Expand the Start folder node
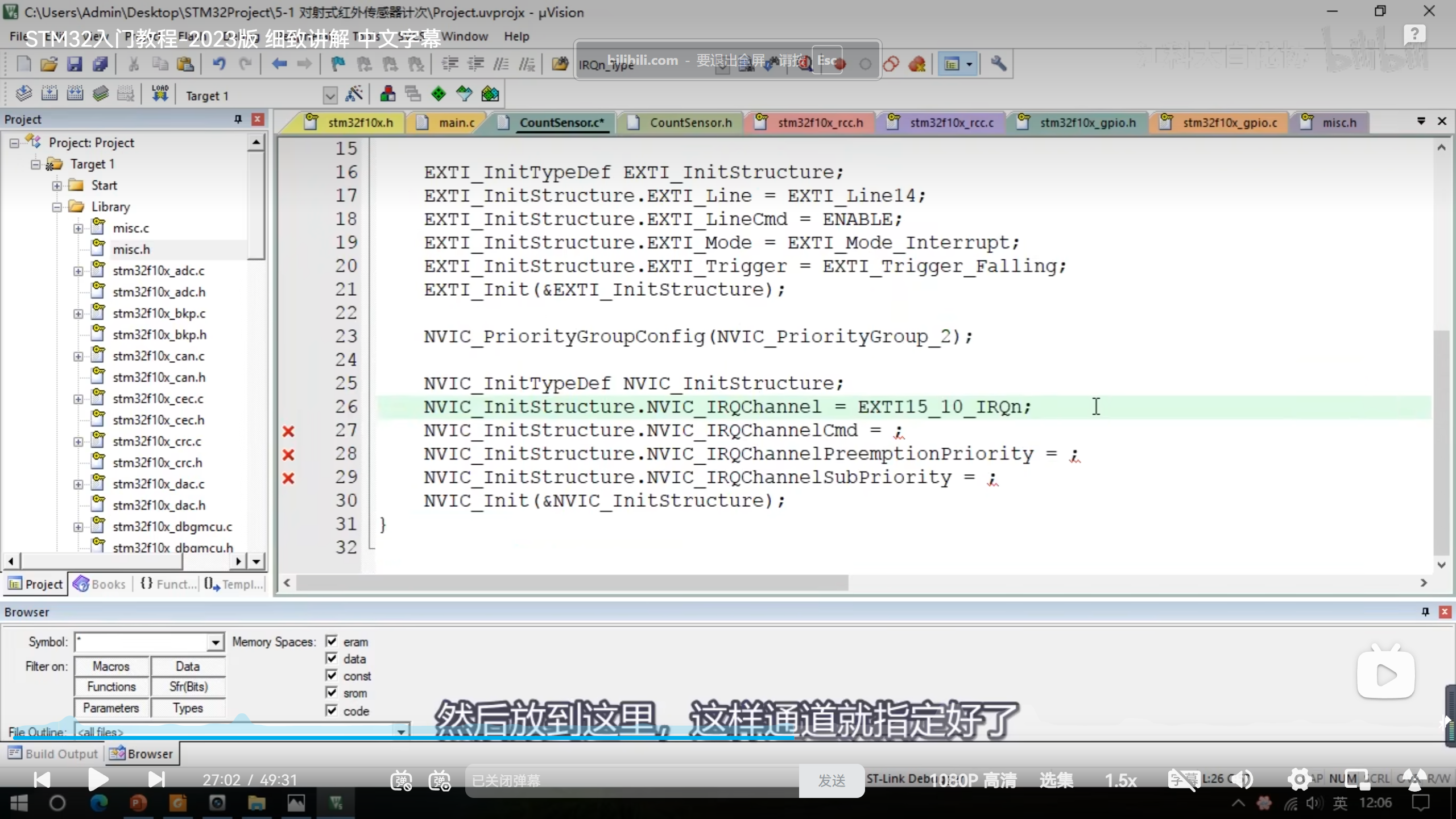The height and width of the screenshot is (819, 1456). 57,185
